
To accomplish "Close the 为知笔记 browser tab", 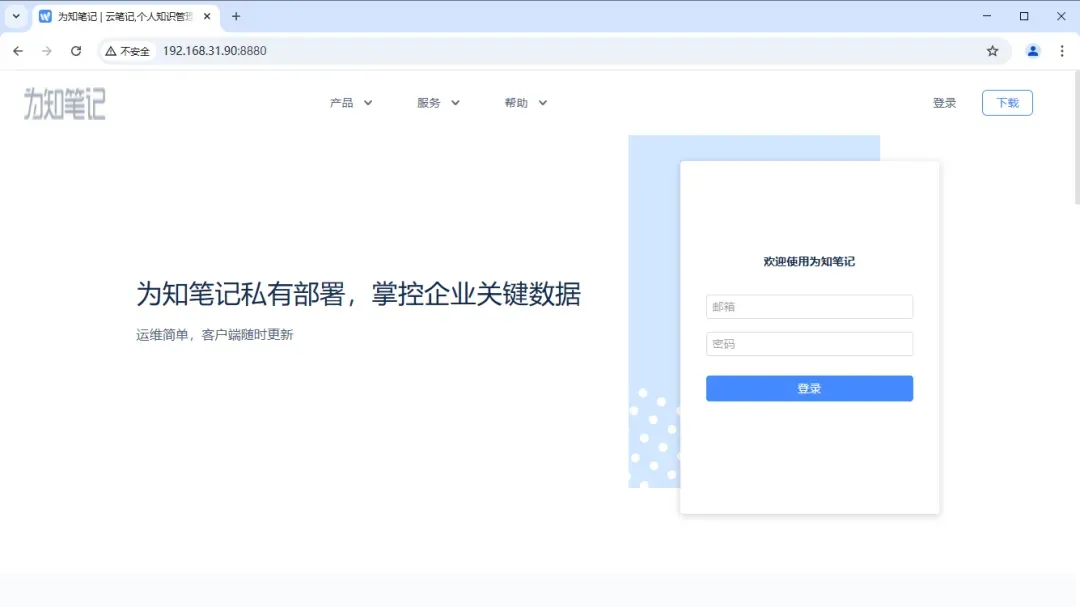I will click(207, 17).
